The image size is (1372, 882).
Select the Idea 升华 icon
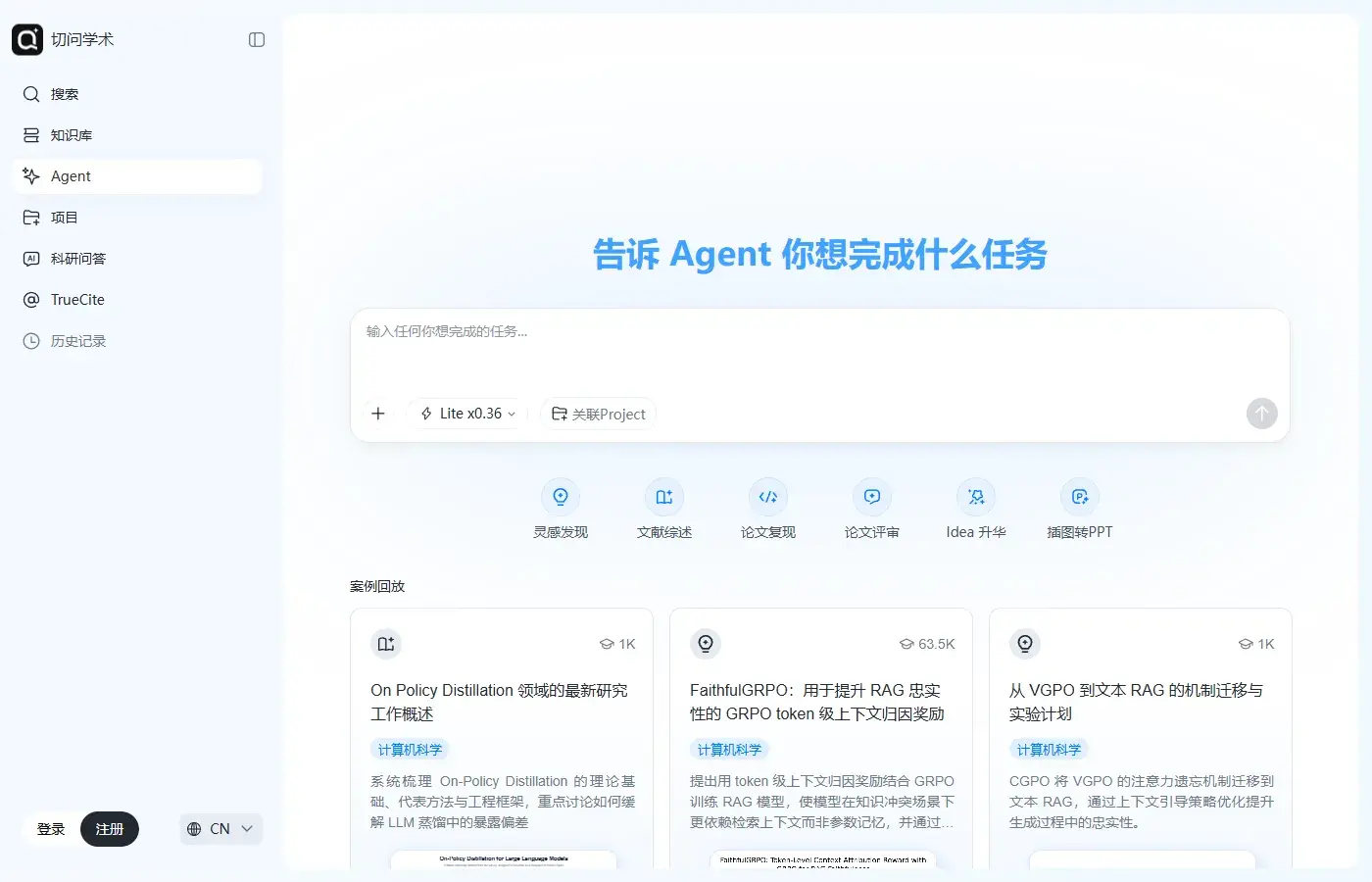976,497
